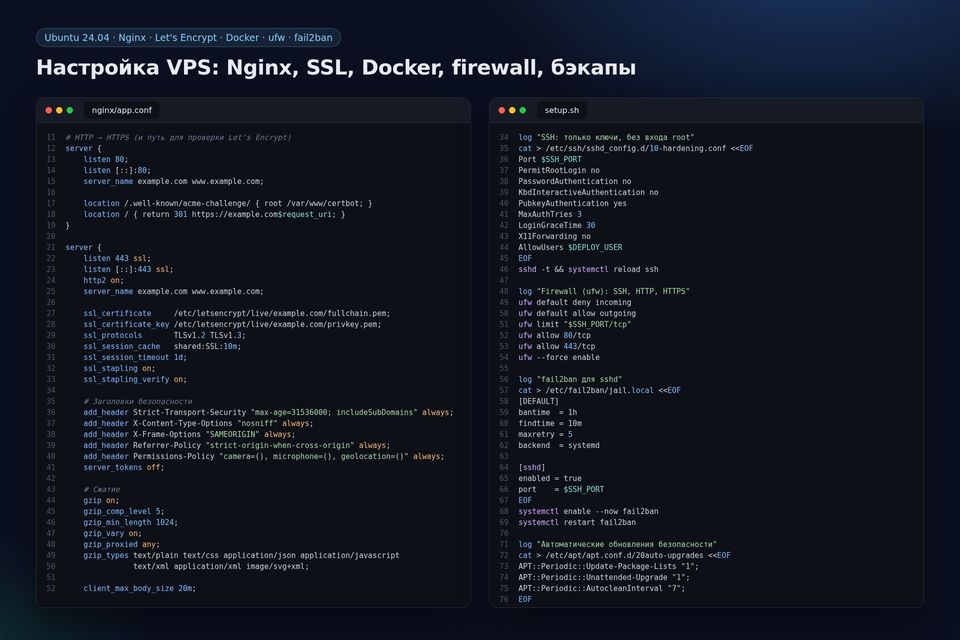Select the line 'listen [::]:80;'
Viewport: 960px width, 640px height.
pos(117,170)
